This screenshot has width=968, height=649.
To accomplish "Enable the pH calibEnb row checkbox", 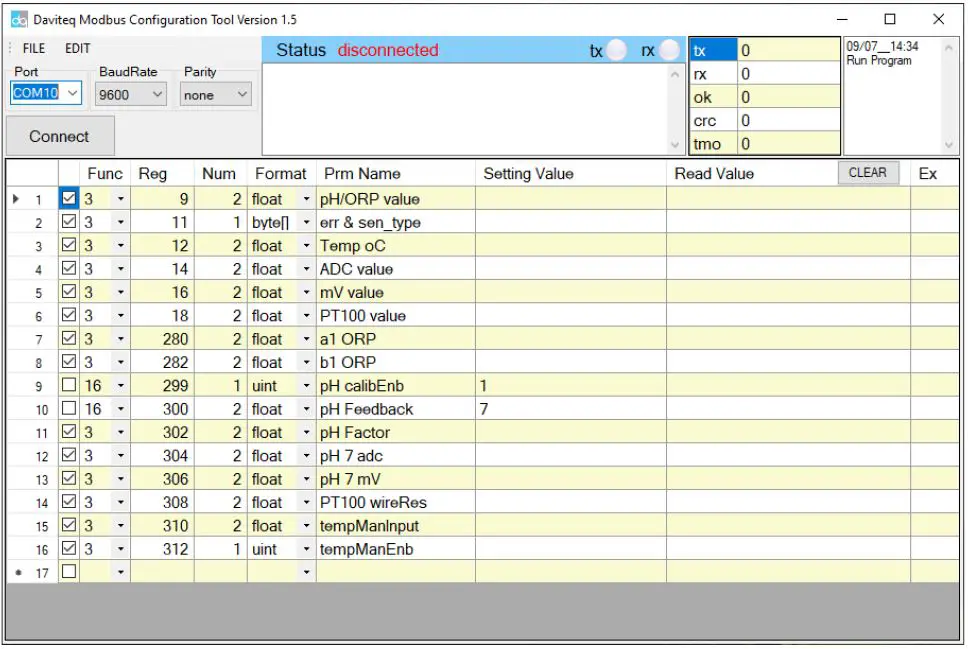I will (69, 386).
